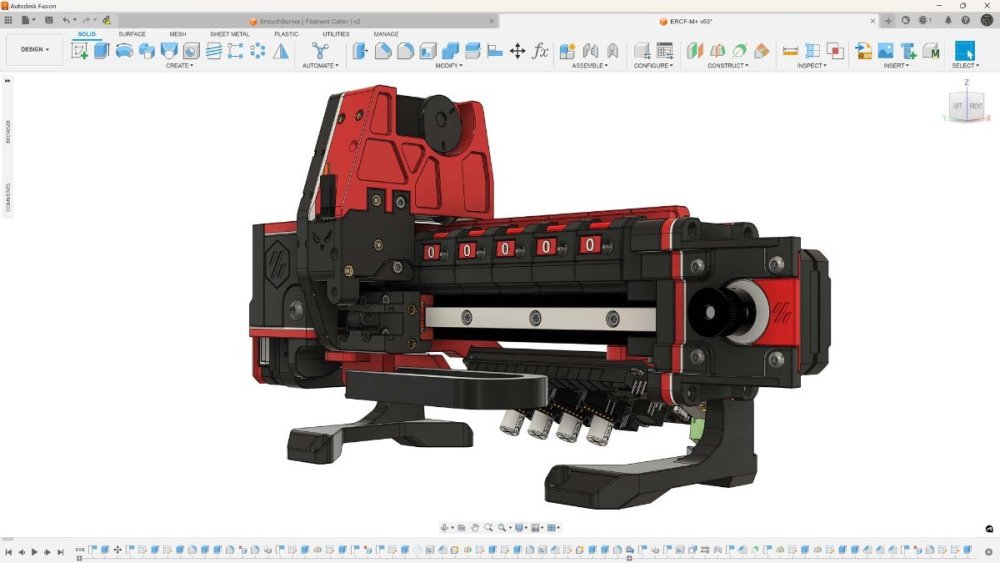
Task: Click the timeline Play button
Action: (34, 552)
